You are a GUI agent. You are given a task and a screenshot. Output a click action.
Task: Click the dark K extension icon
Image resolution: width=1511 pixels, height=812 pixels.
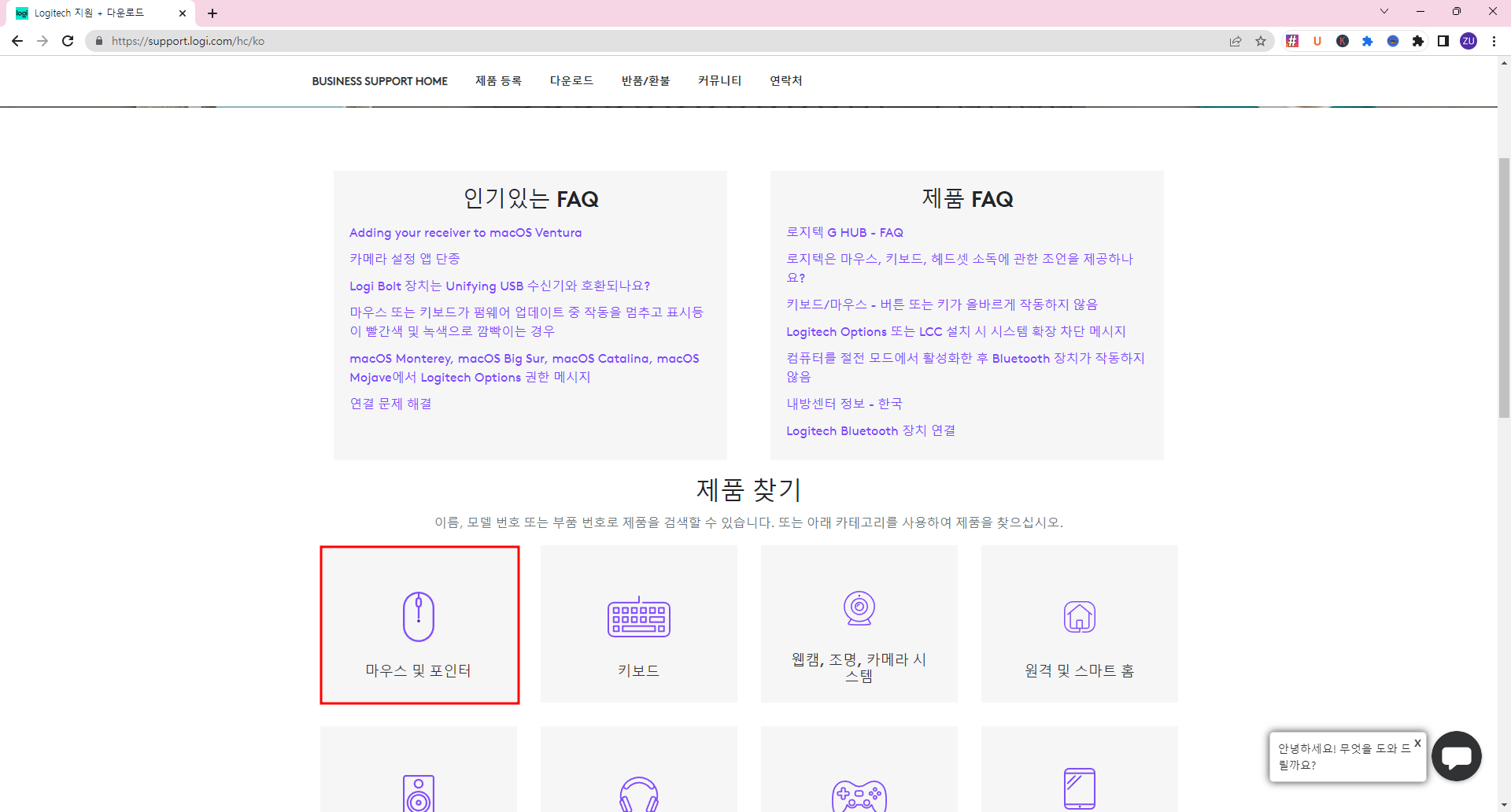click(x=1343, y=41)
